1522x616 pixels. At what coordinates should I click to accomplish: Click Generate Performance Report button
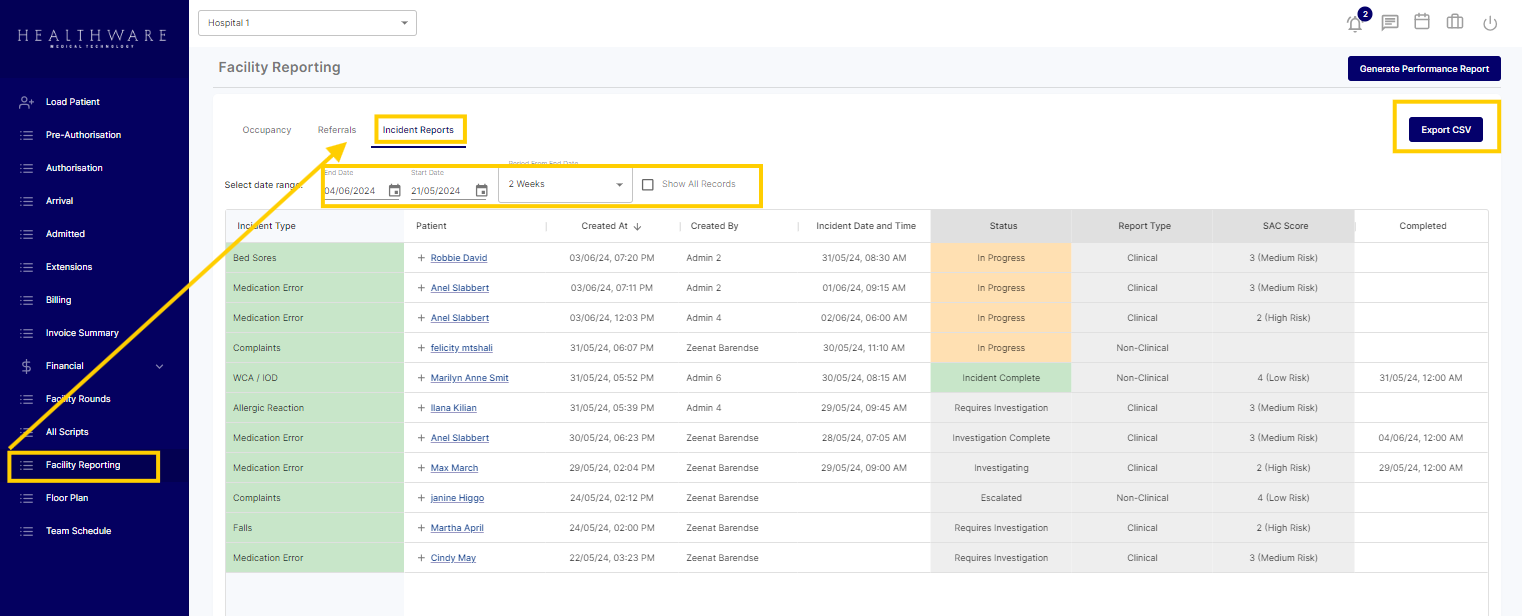tap(1424, 69)
